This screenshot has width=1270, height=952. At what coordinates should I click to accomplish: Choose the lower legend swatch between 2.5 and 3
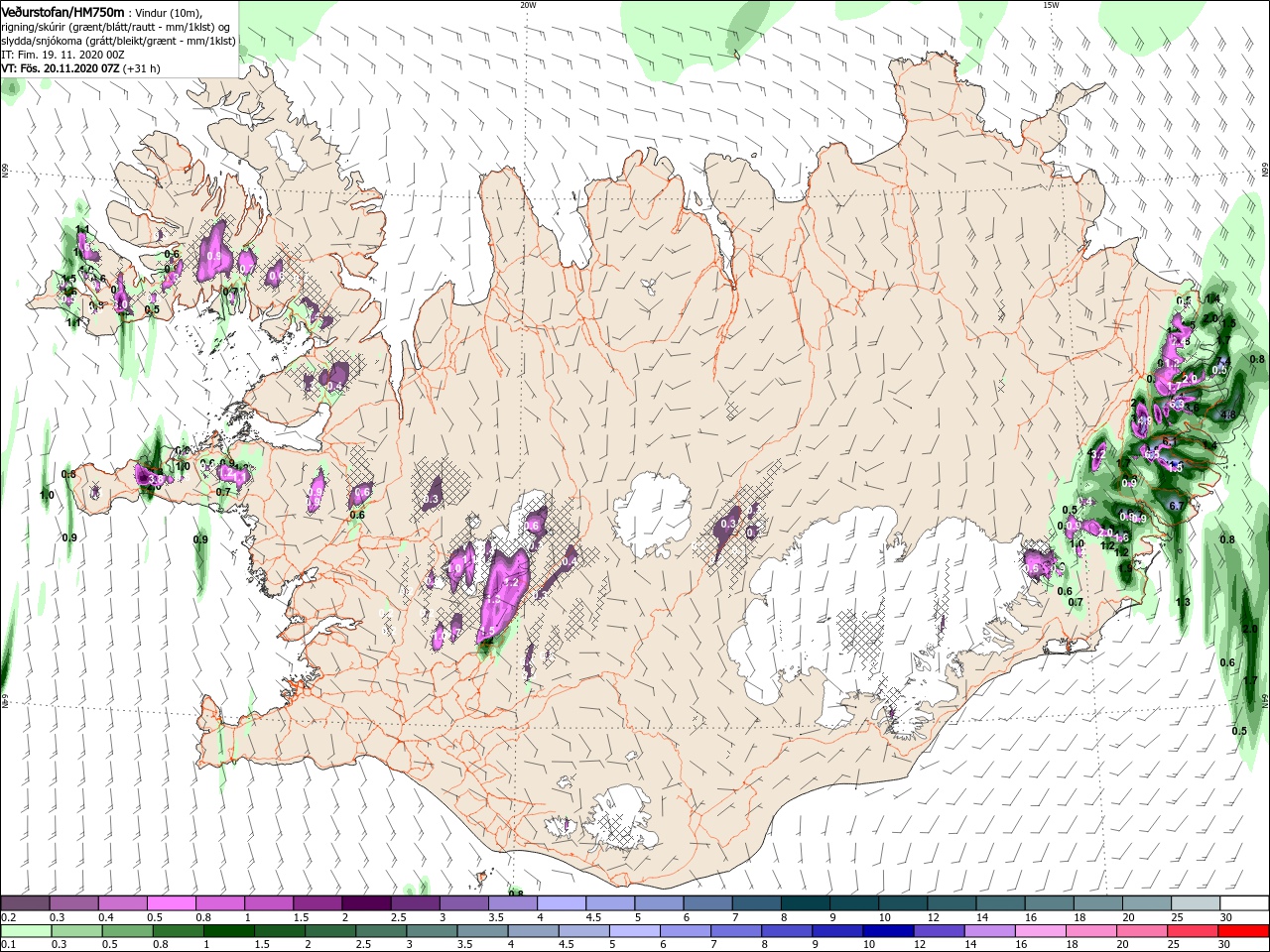tap(381, 931)
